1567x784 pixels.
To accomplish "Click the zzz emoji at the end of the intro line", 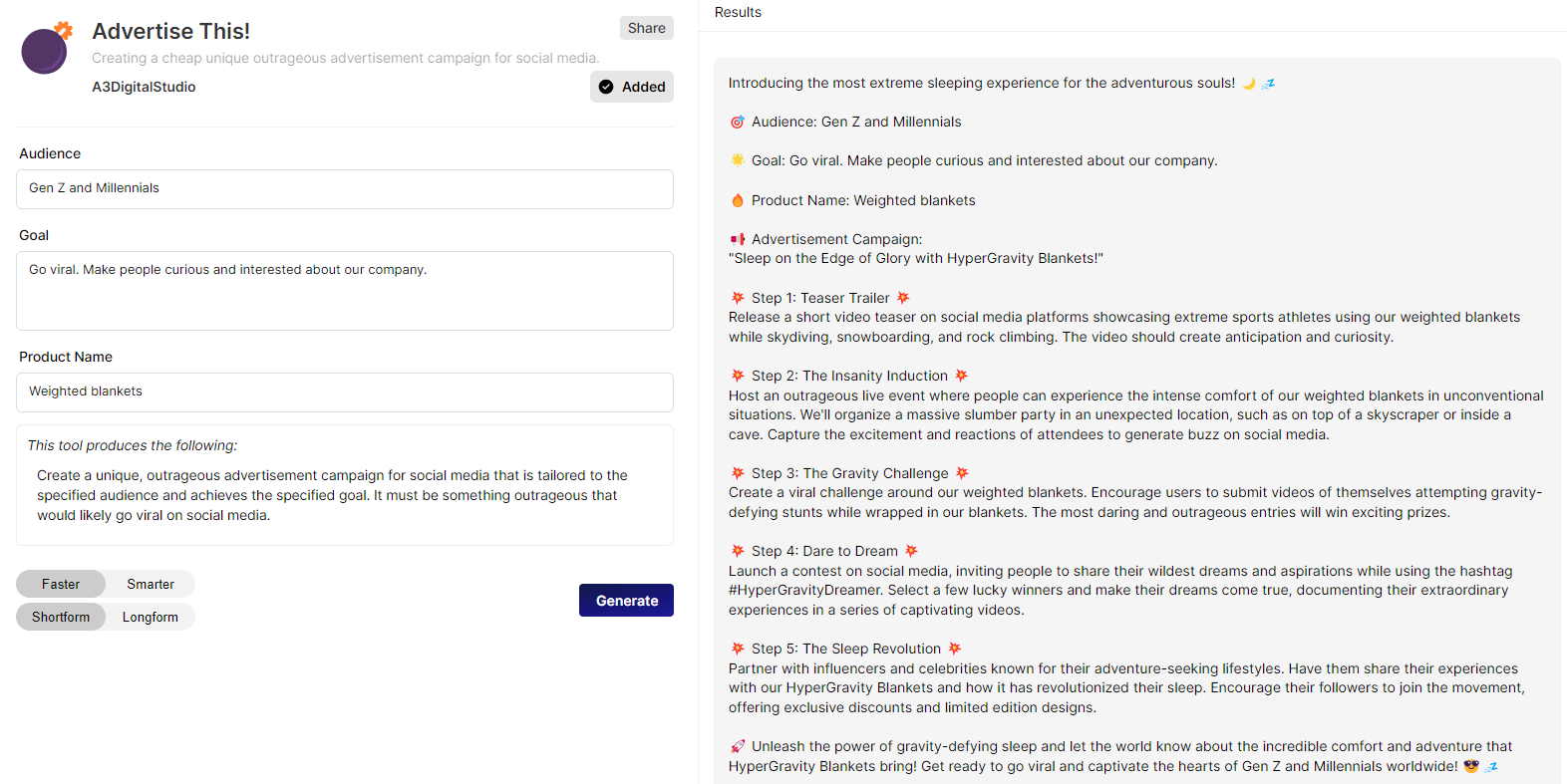I will tap(1268, 84).
